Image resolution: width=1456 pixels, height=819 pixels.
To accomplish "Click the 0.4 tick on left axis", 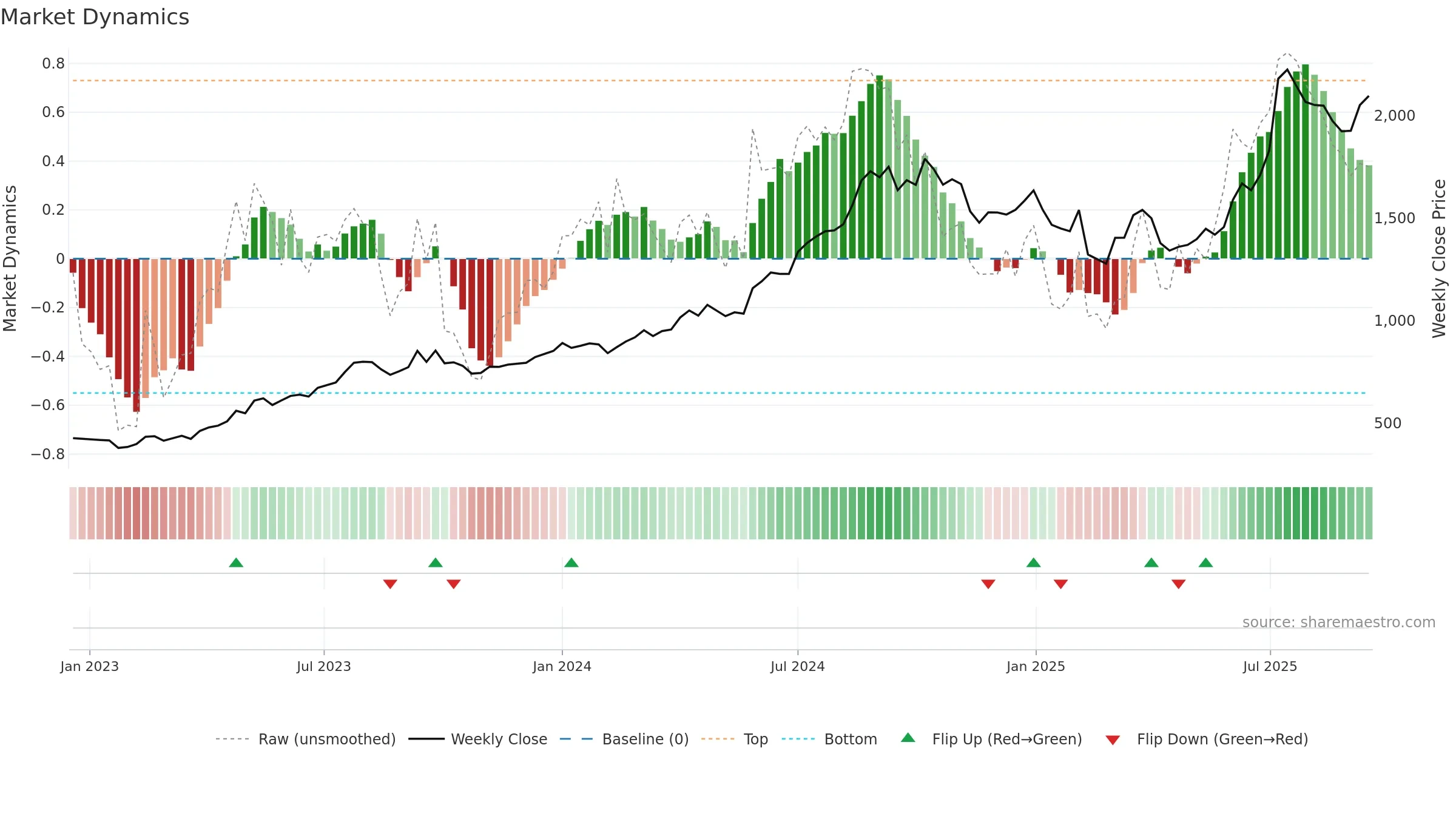I will click(53, 161).
